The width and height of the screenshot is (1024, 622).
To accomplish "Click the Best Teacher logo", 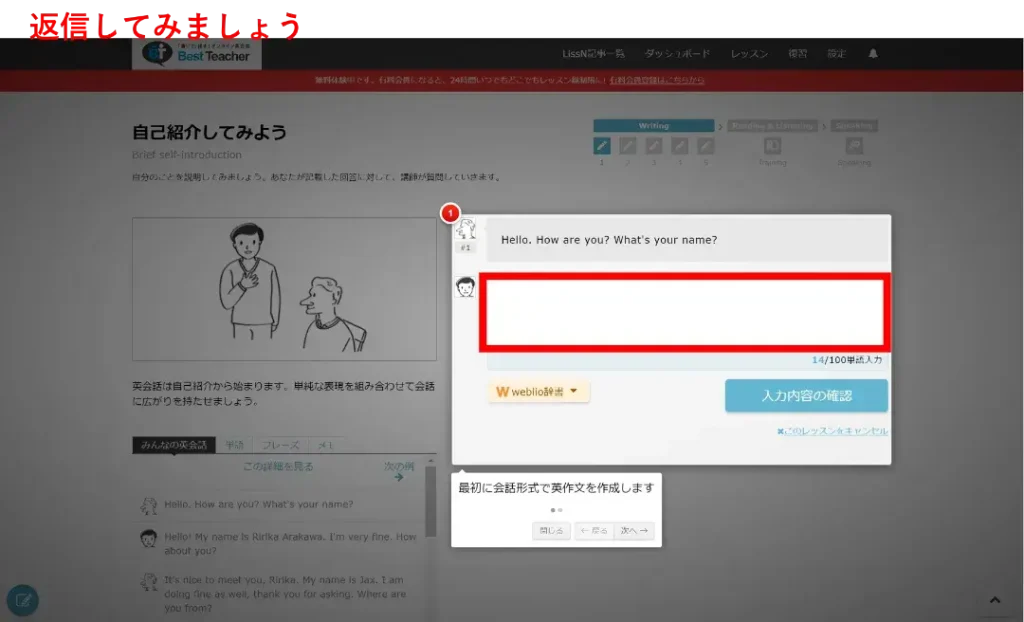I will click(197, 54).
